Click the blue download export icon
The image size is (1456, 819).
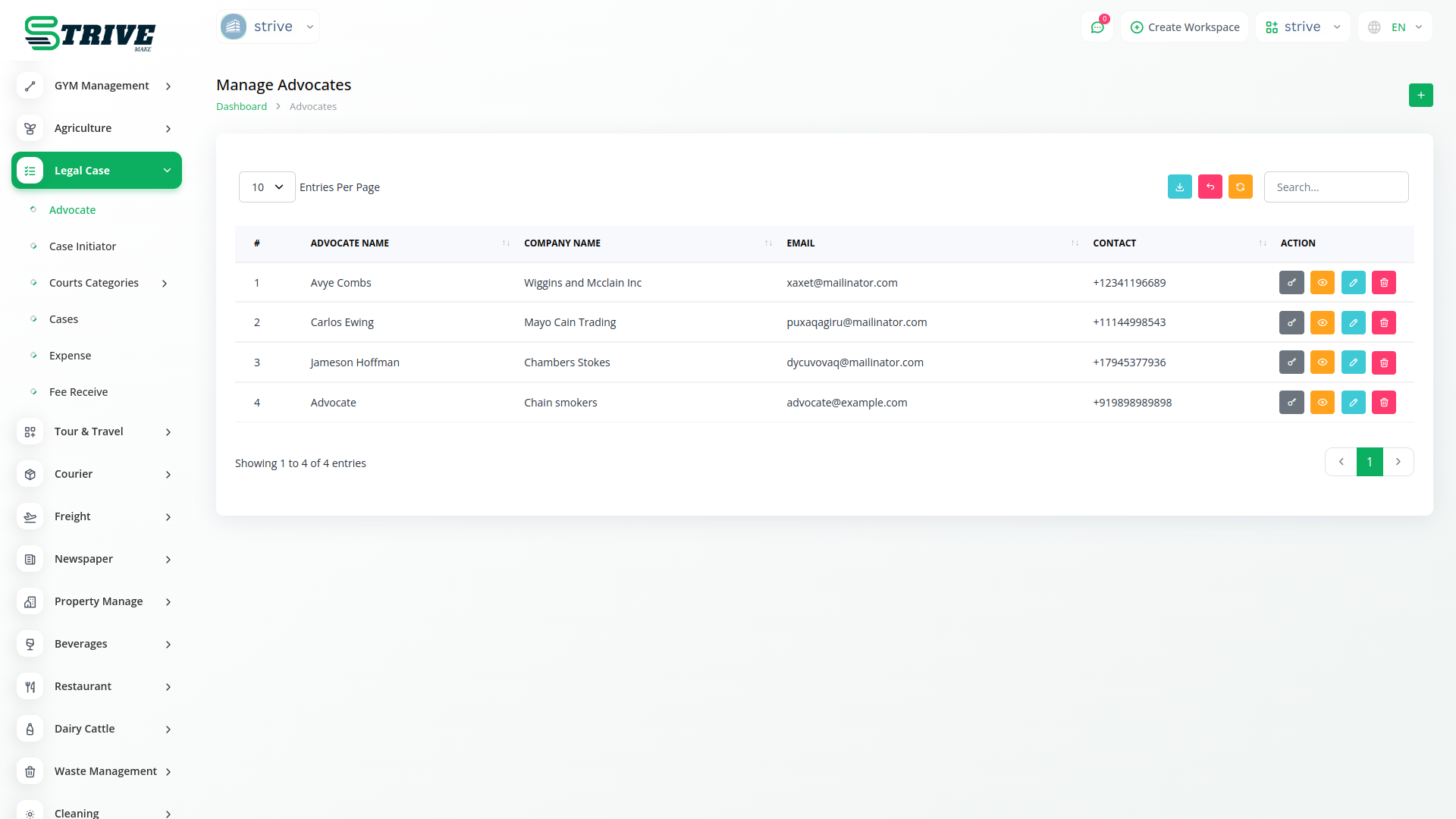pos(1179,187)
